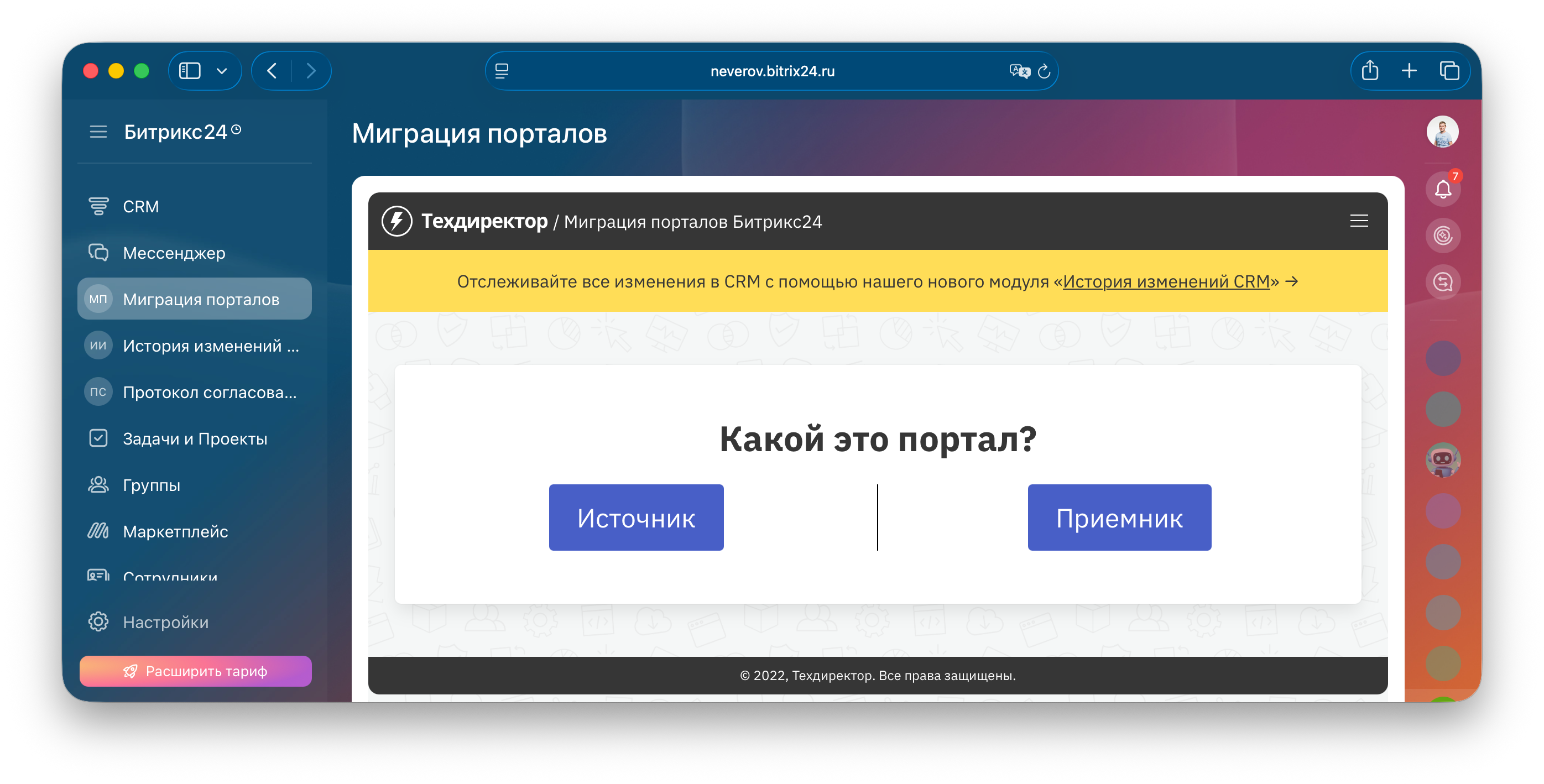The image size is (1544, 784).
Task: Open Настройки gear item in sidebar
Action: click(x=165, y=622)
